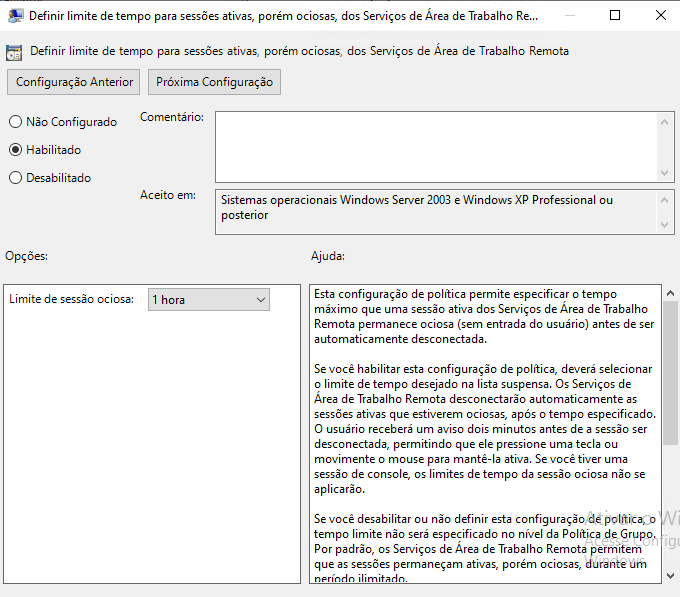This screenshot has height=597, width=680.
Task: Click the policy window icon in title bar
Action: pyautogui.click(x=15, y=16)
